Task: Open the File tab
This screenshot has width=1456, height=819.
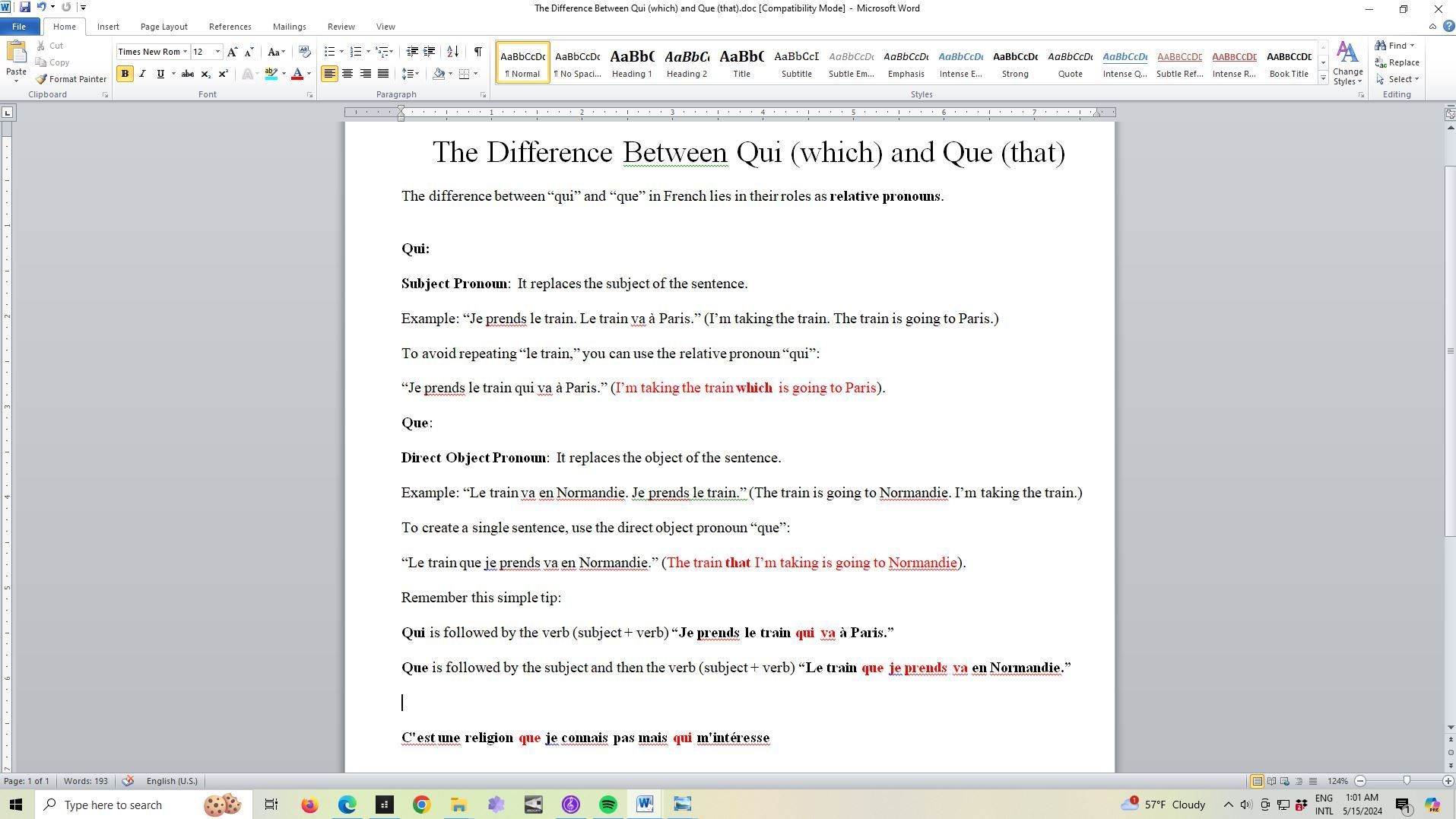Action: pos(18,27)
